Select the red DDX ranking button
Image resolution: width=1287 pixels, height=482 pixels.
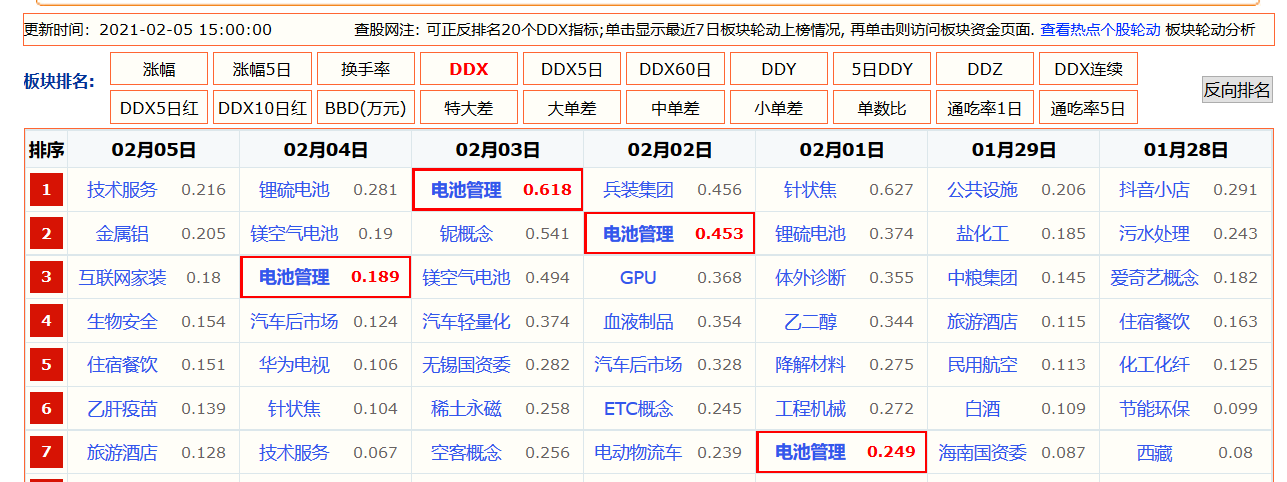pyautogui.click(x=469, y=69)
